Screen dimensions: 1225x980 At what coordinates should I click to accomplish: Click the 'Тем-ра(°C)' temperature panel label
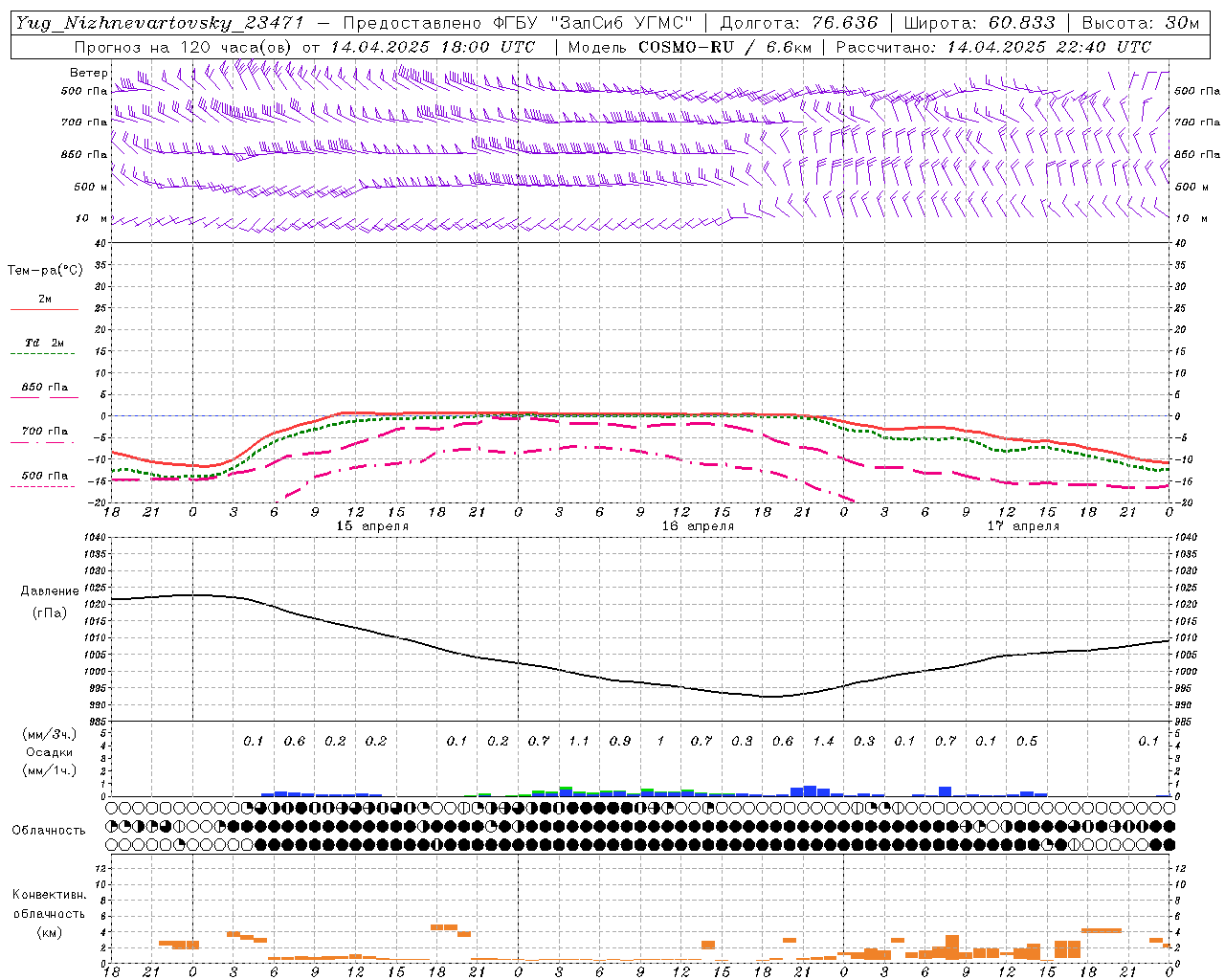tap(45, 271)
